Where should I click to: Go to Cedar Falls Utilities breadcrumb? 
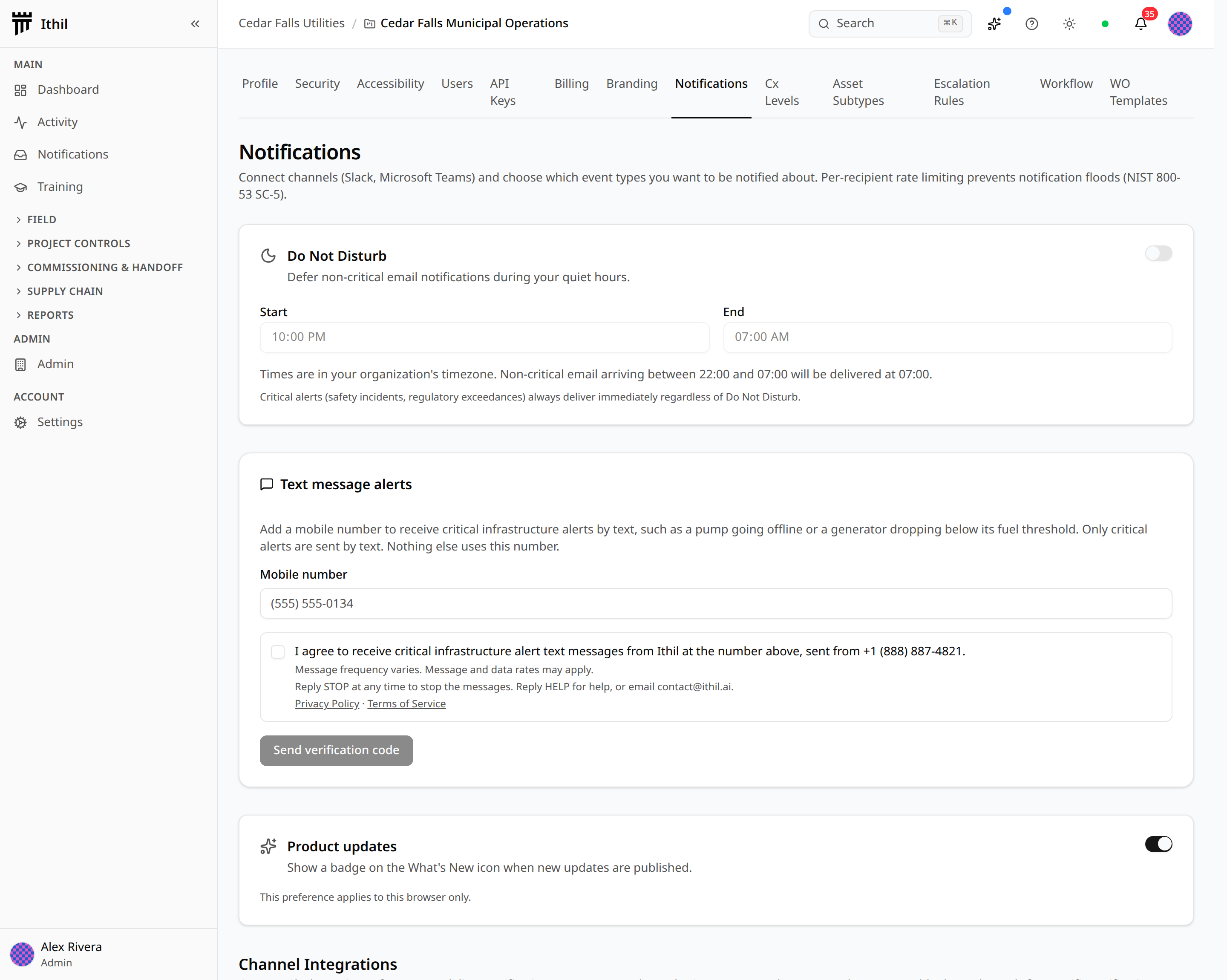tap(291, 23)
